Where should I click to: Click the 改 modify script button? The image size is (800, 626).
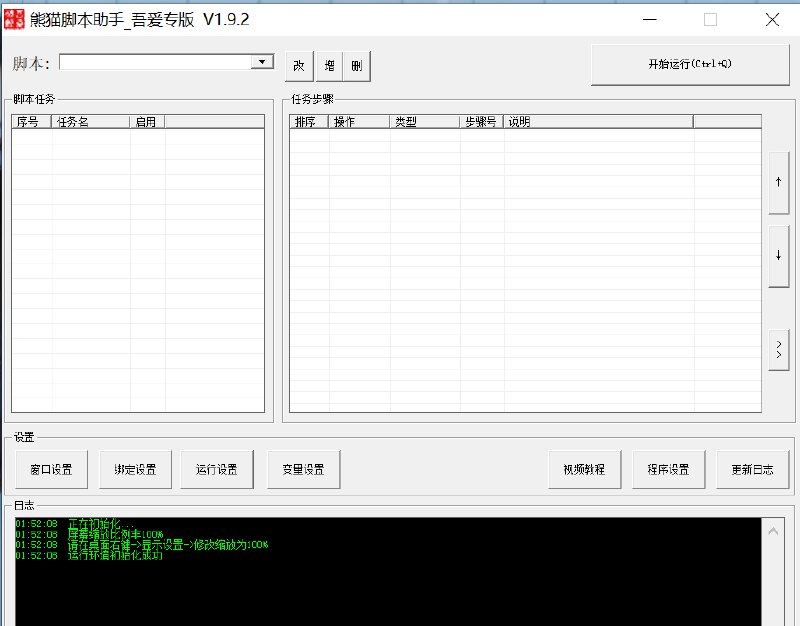(299, 65)
